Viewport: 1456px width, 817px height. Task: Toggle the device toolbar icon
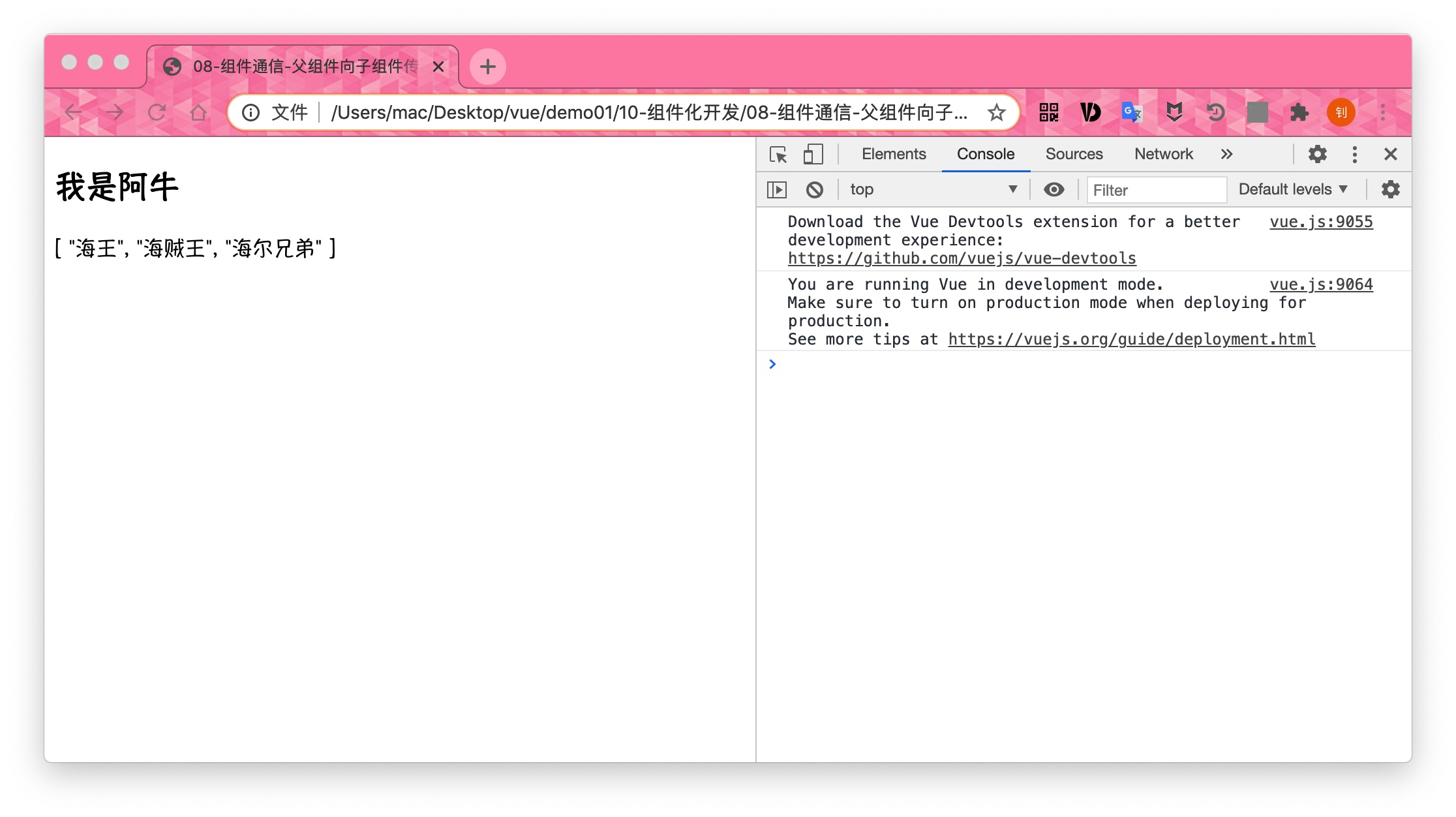point(812,155)
